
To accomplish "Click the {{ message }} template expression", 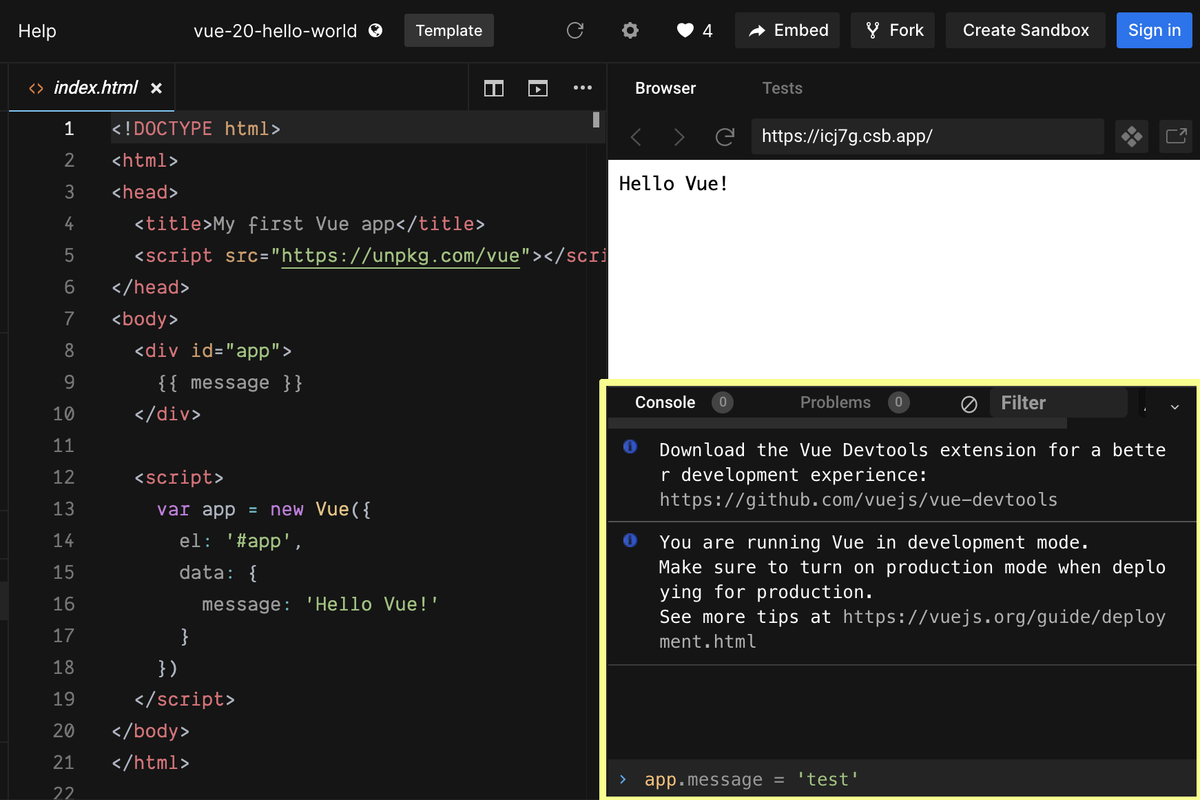I will [229, 382].
